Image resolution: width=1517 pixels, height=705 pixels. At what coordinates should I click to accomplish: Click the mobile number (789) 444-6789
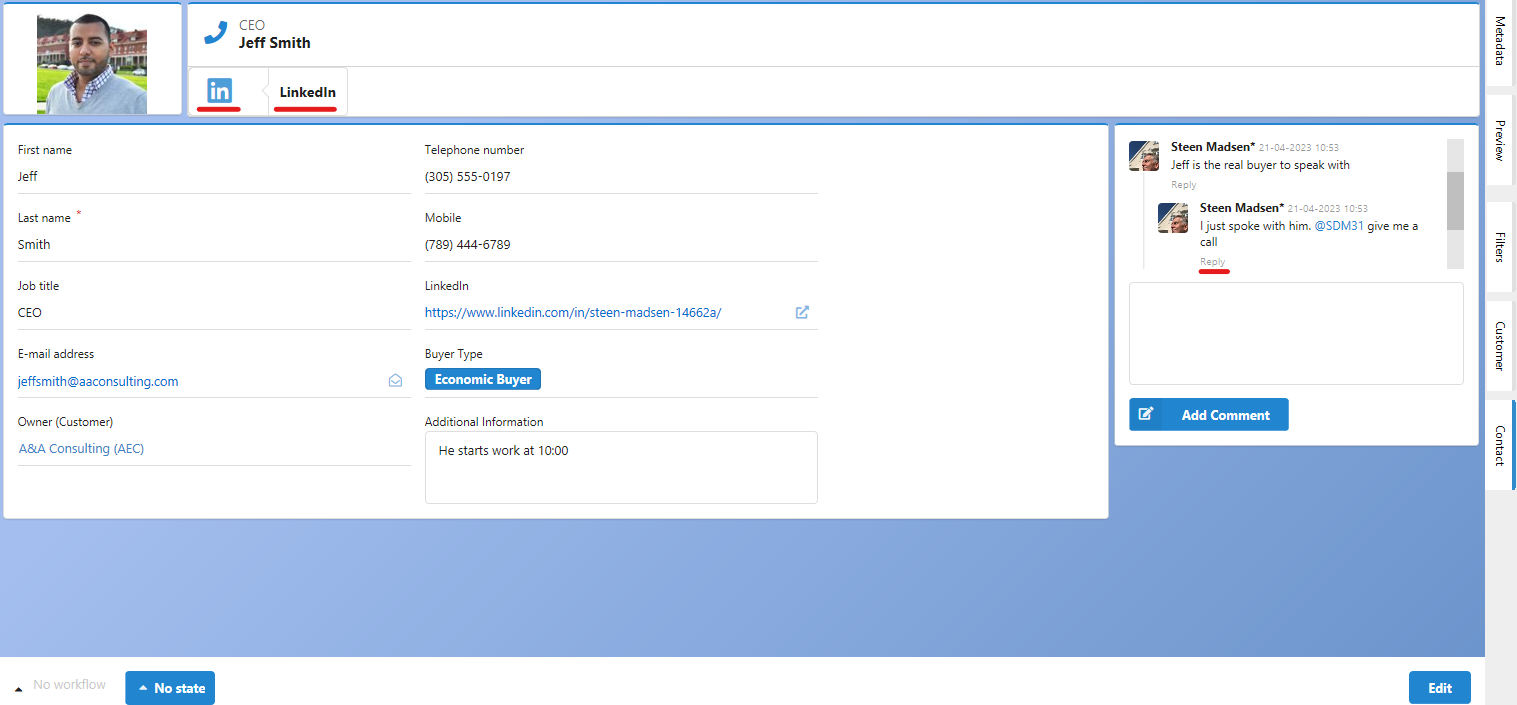point(467,244)
